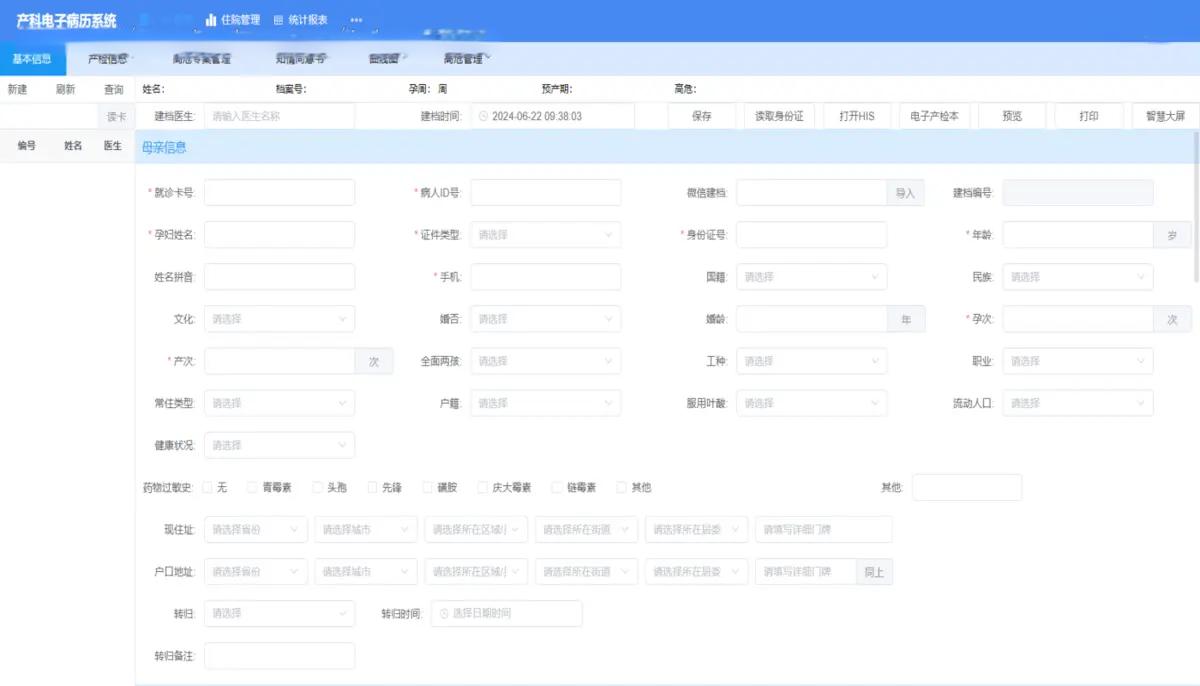Check the 头孢 allergy checkbox
1200x686 pixels.
(x=318, y=488)
